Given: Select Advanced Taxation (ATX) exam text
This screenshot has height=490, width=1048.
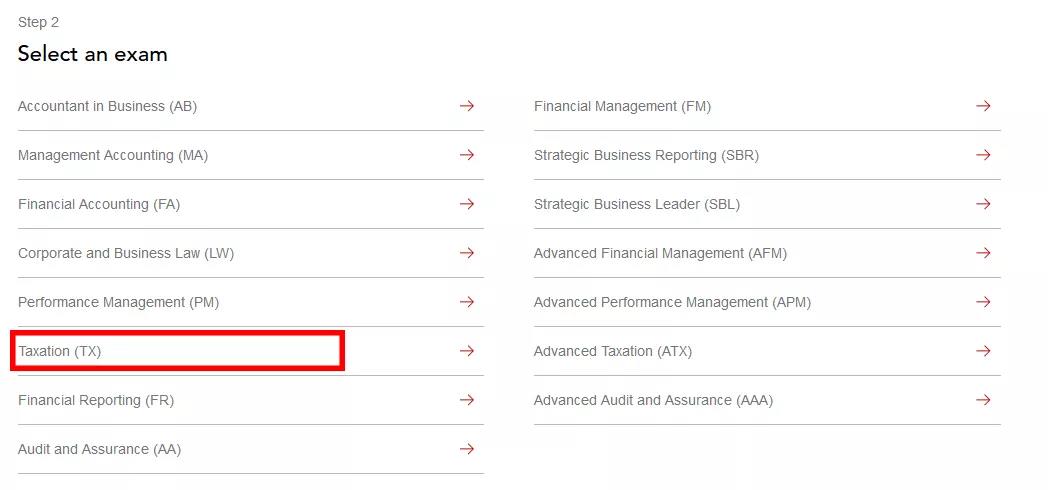Looking at the screenshot, I should pos(613,351).
